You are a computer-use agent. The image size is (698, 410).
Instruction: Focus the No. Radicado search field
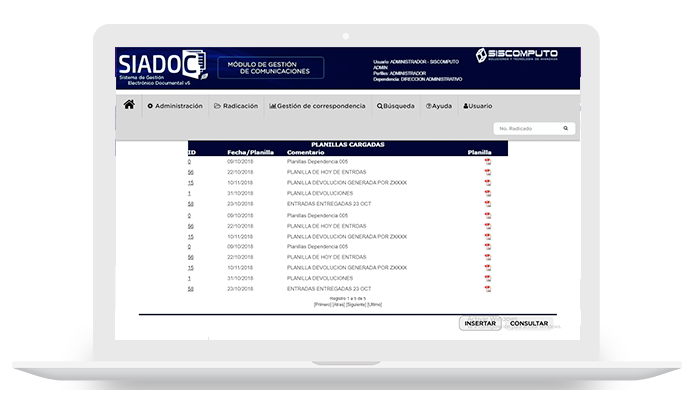[526, 129]
